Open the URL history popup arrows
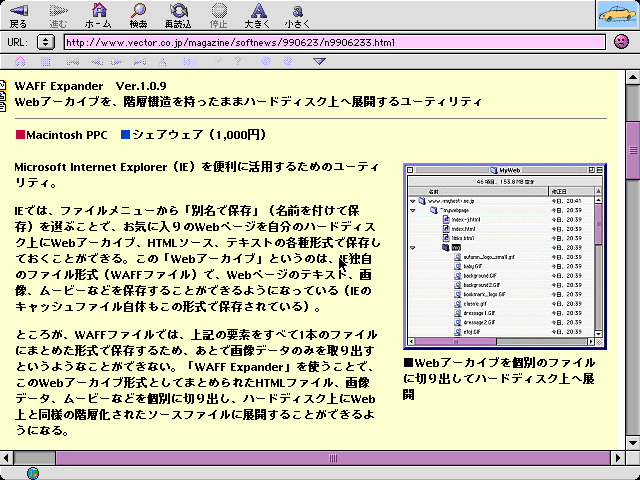Screen dimensions: 640x480 [x=45, y=42]
